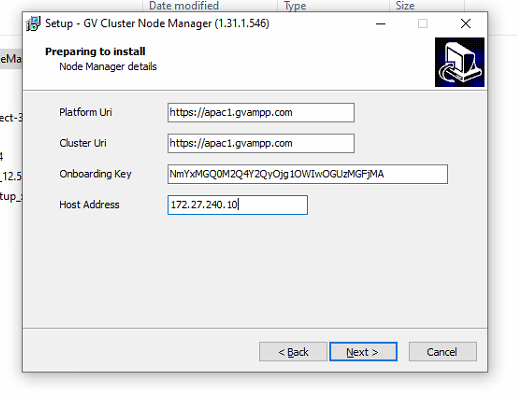Click into the Onboarding Key field

click(x=308, y=174)
